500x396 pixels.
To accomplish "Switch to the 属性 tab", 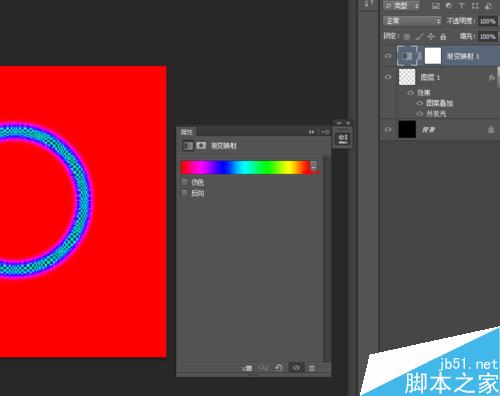I will pyautogui.click(x=187, y=132).
